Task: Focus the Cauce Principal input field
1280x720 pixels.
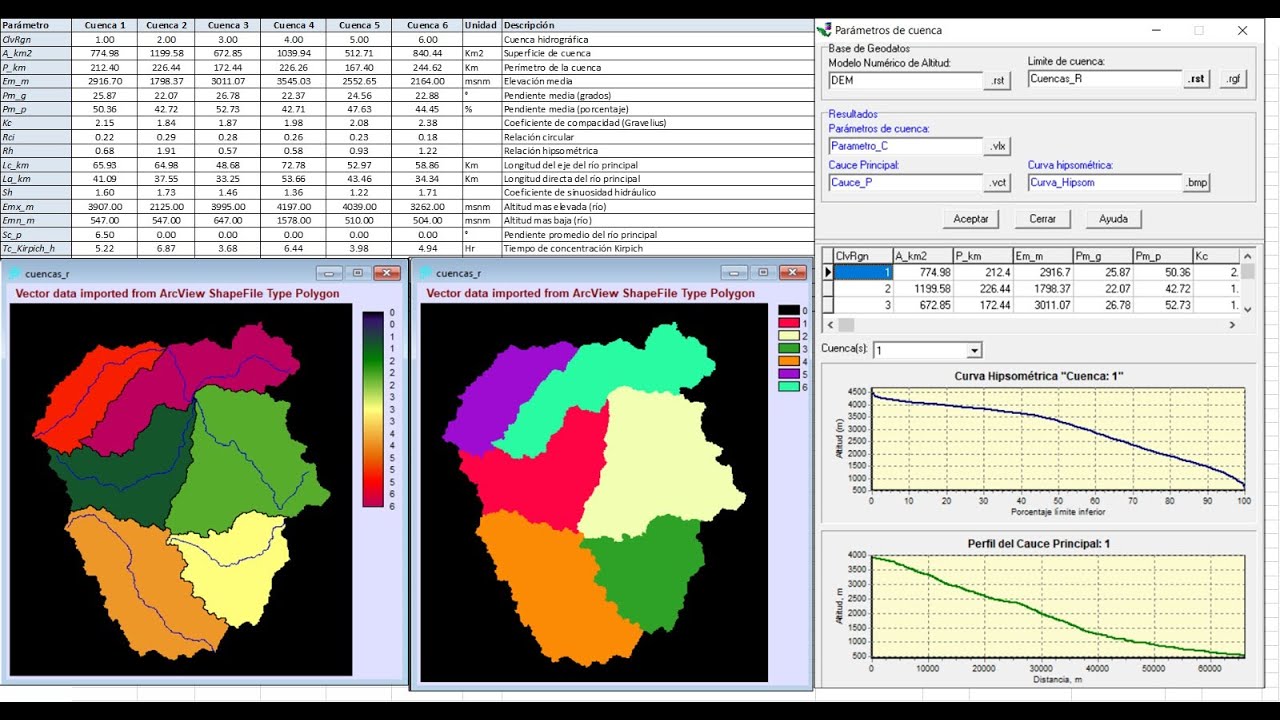Action: tap(906, 183)
